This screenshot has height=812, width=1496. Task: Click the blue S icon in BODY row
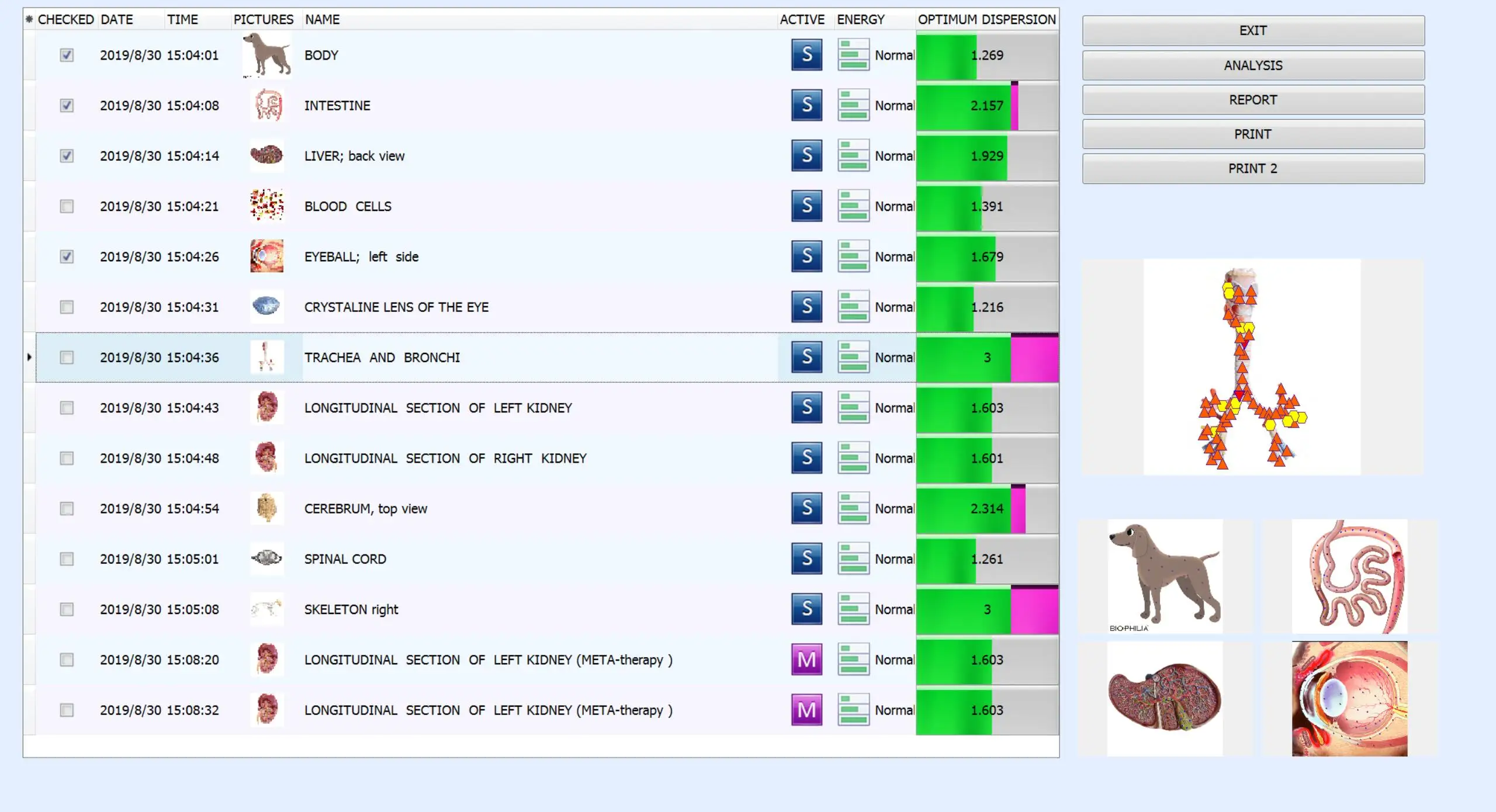(806, 55)
